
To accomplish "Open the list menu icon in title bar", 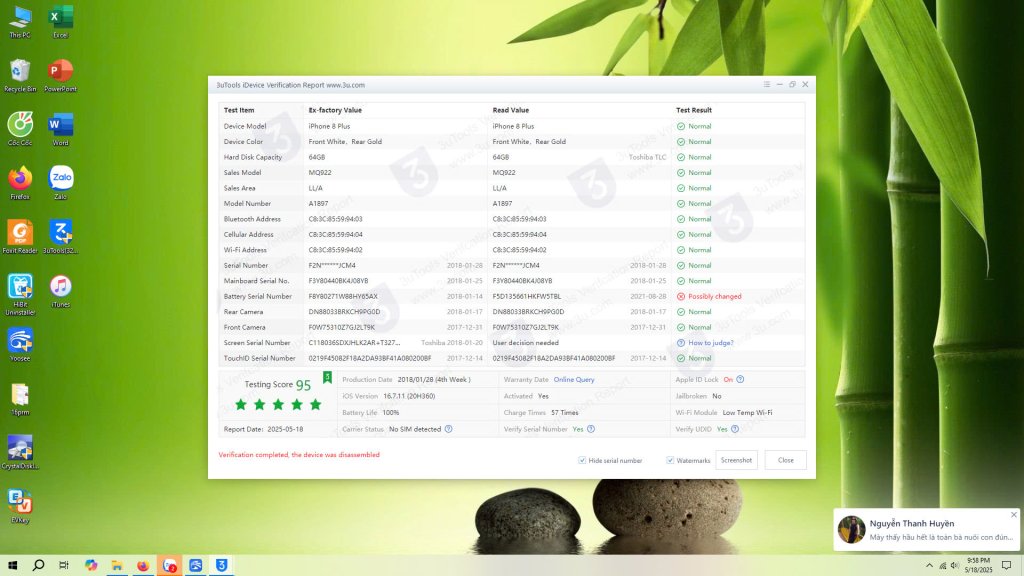I will [767, 85].
